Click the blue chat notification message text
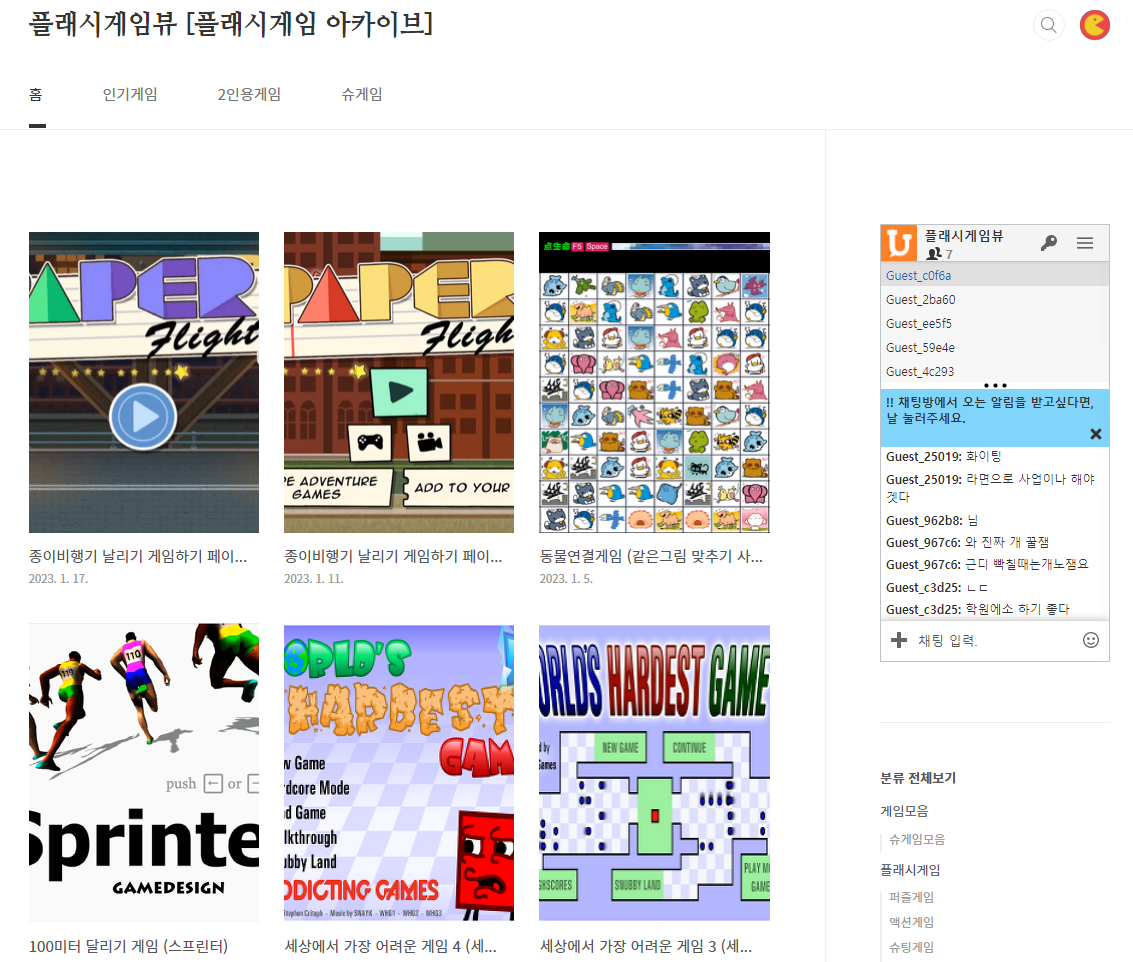 pos(990,410)
